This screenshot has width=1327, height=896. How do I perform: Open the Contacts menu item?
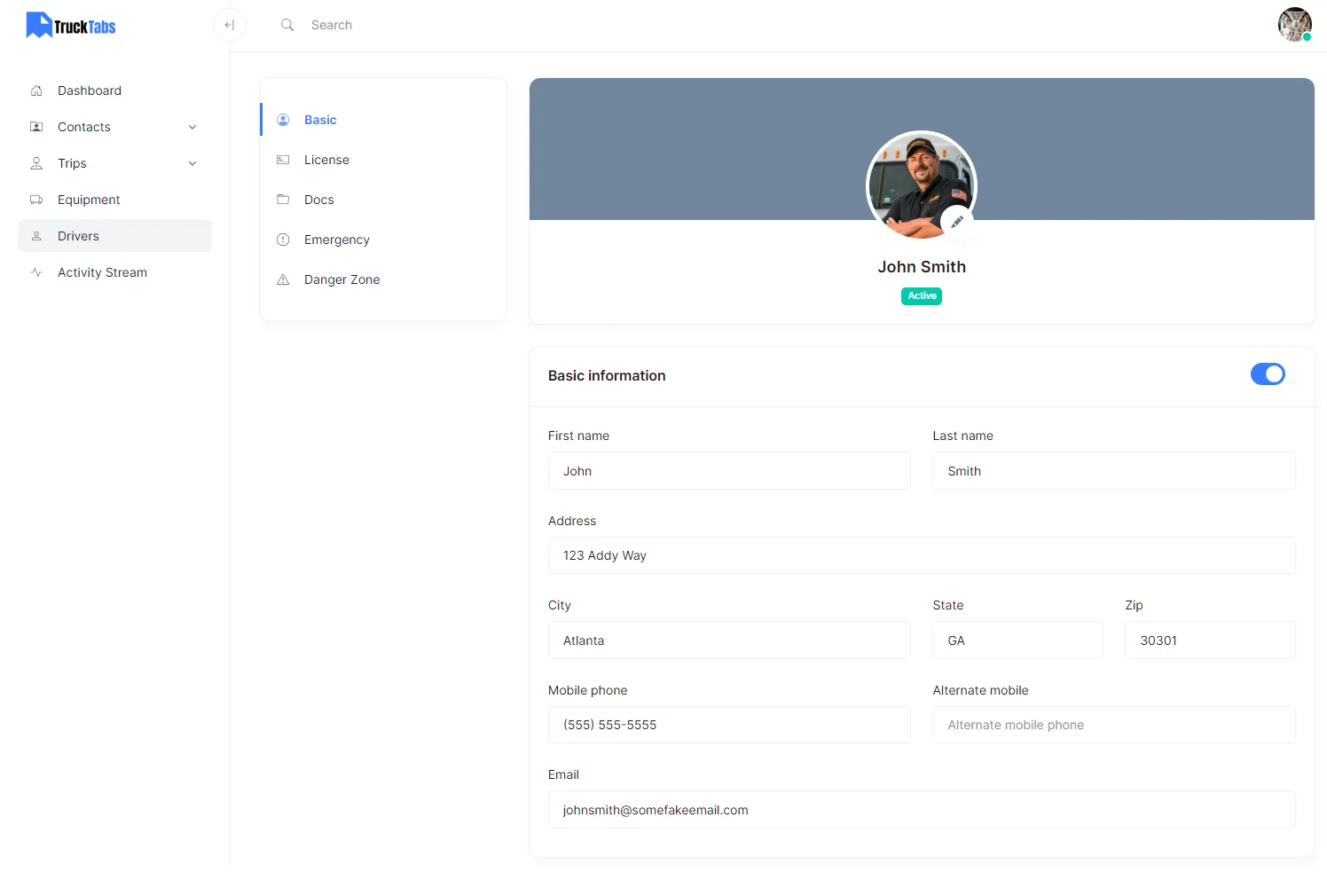(114, 127)
